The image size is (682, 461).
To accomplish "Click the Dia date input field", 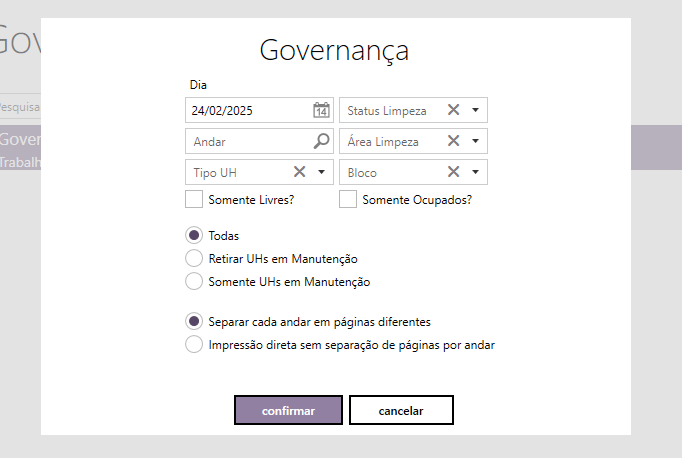I will click(x=247, y=110).
